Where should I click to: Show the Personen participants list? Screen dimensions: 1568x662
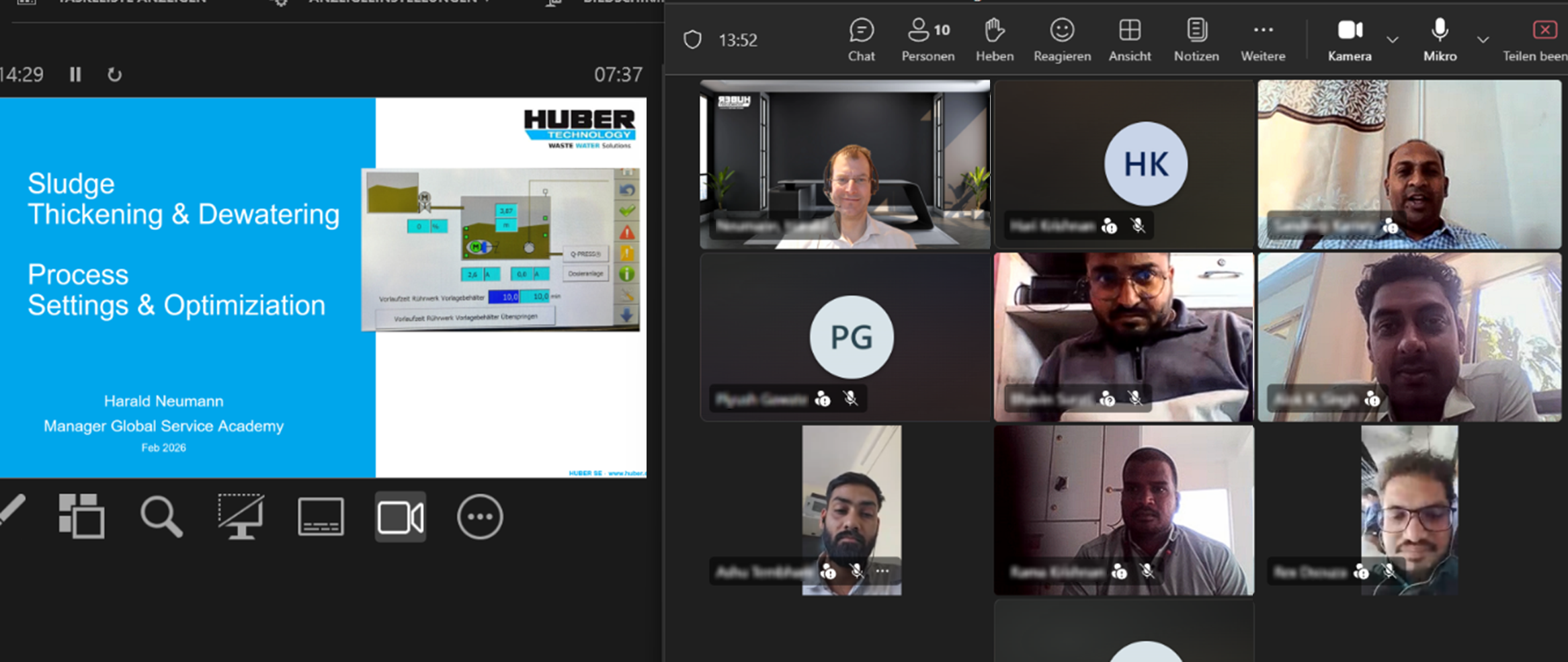coord(927,40)
